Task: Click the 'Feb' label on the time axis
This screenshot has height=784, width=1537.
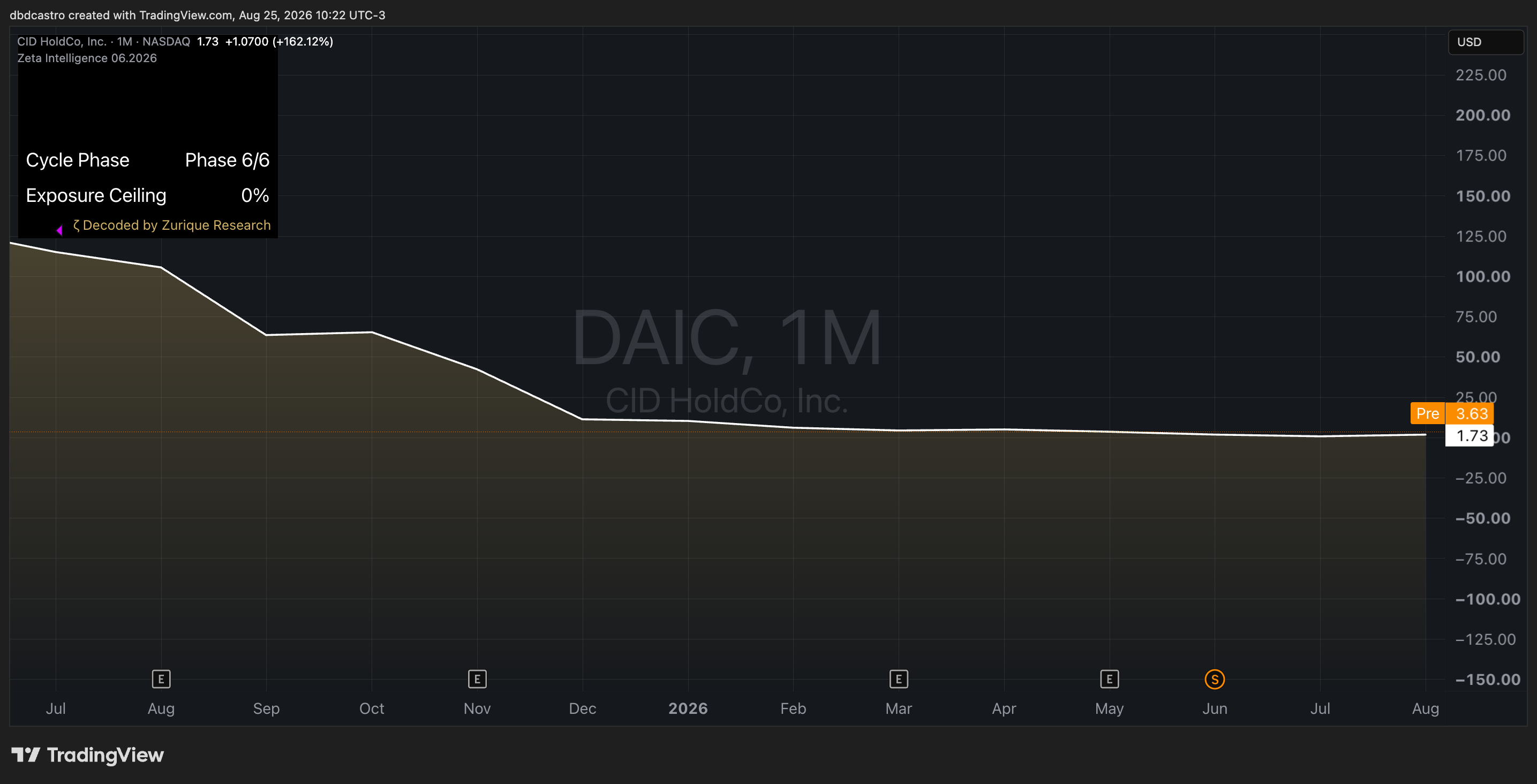Action: (x=793, y=708)
